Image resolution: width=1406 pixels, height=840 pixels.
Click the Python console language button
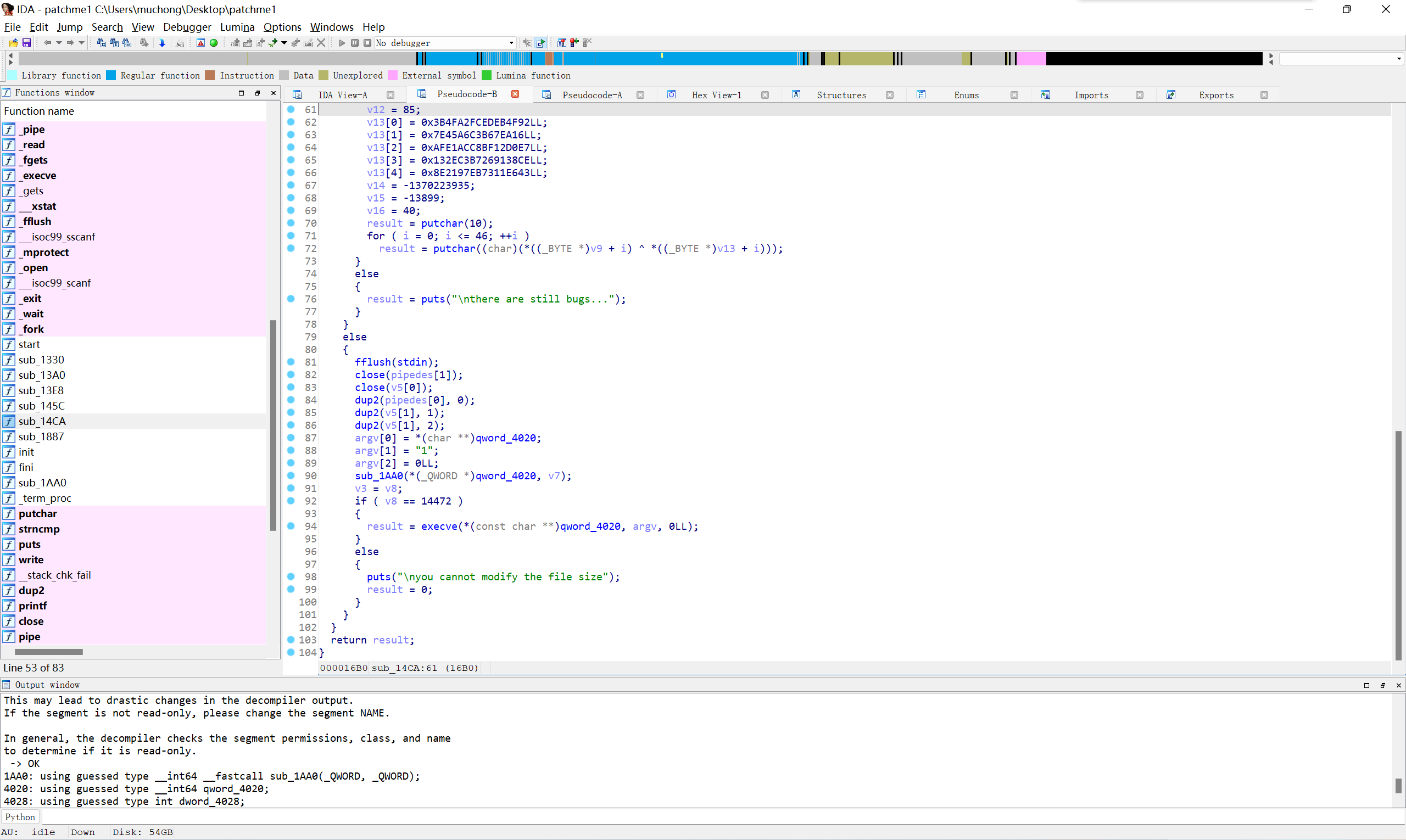coord(20,817)
